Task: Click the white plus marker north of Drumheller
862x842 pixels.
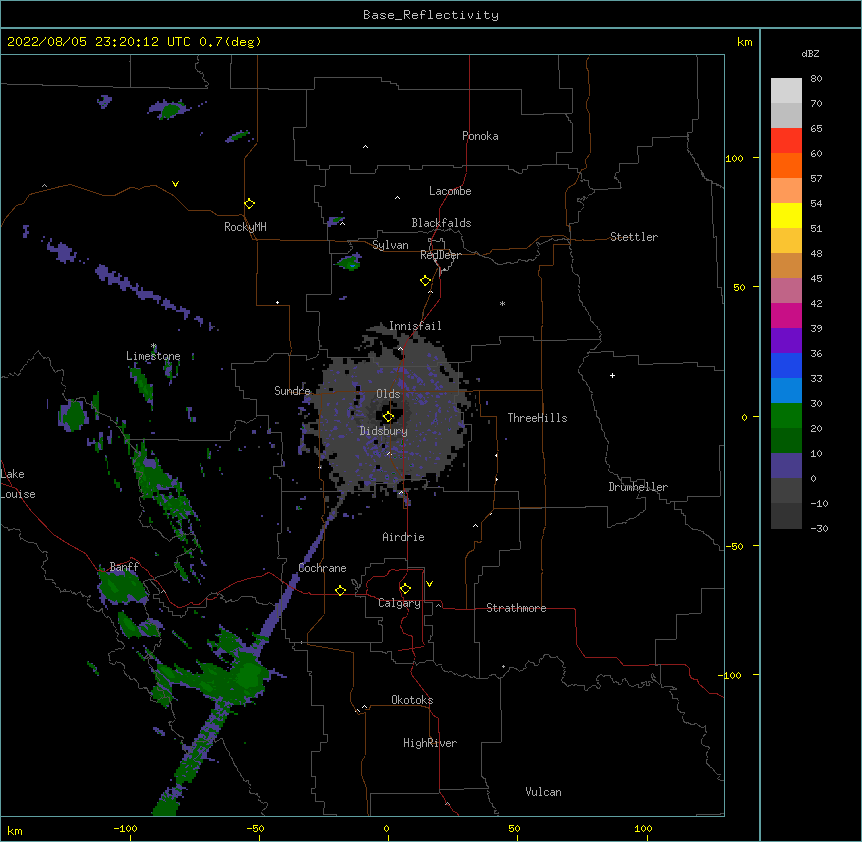Action: (x=612, y=375)
